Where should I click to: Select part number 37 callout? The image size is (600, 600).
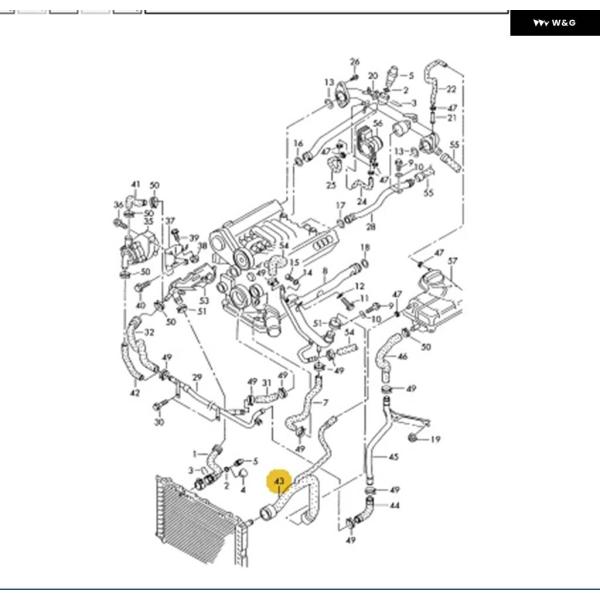point(170,221)
